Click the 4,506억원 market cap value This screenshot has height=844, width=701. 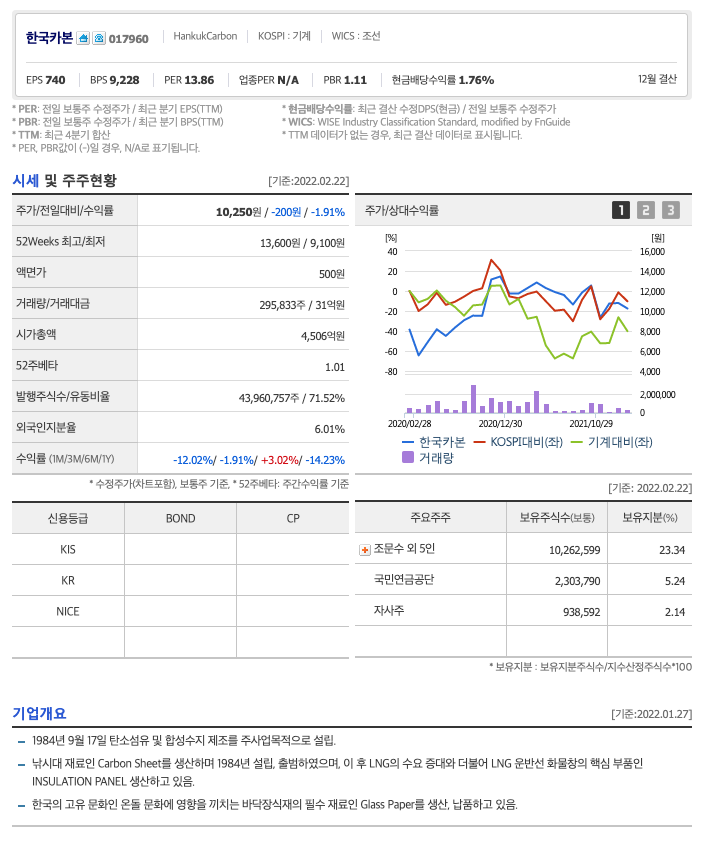pos(323,336)
